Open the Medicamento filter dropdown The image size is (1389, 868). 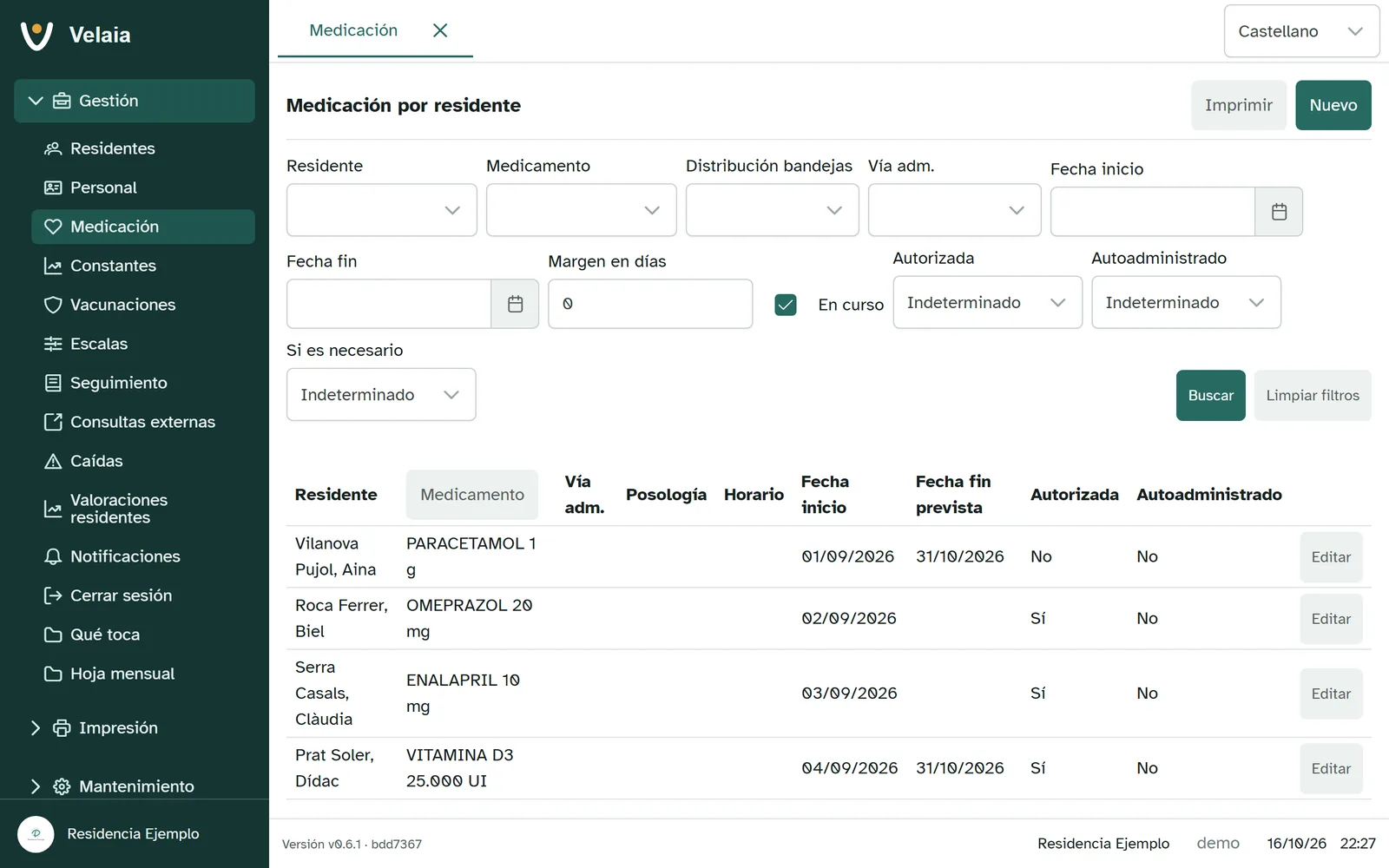coord(582,210)
